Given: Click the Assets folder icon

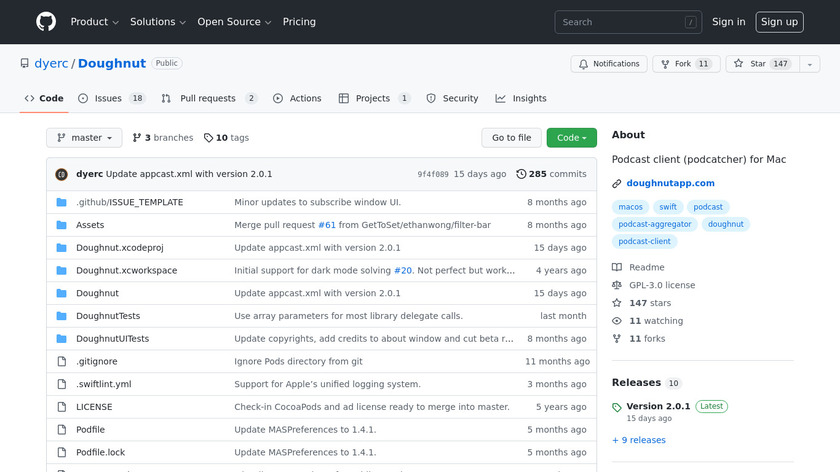Looking at the screenshot, I should tap(62, 225).
